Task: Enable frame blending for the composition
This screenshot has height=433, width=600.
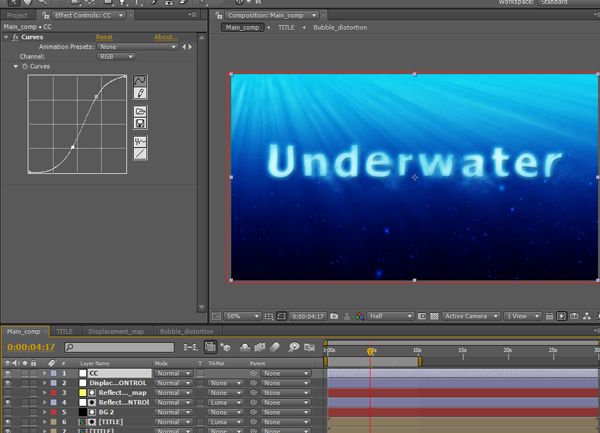Action: [260, 347]
